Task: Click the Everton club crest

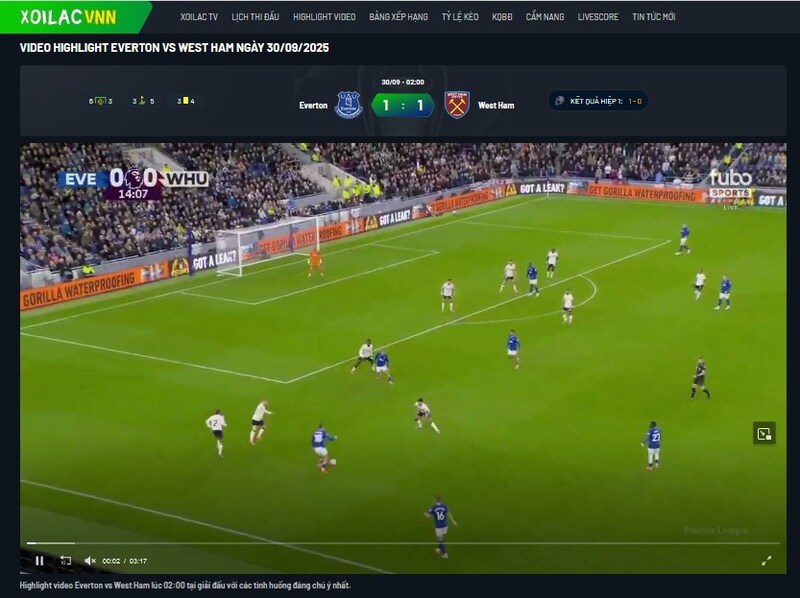Action: 348,105
